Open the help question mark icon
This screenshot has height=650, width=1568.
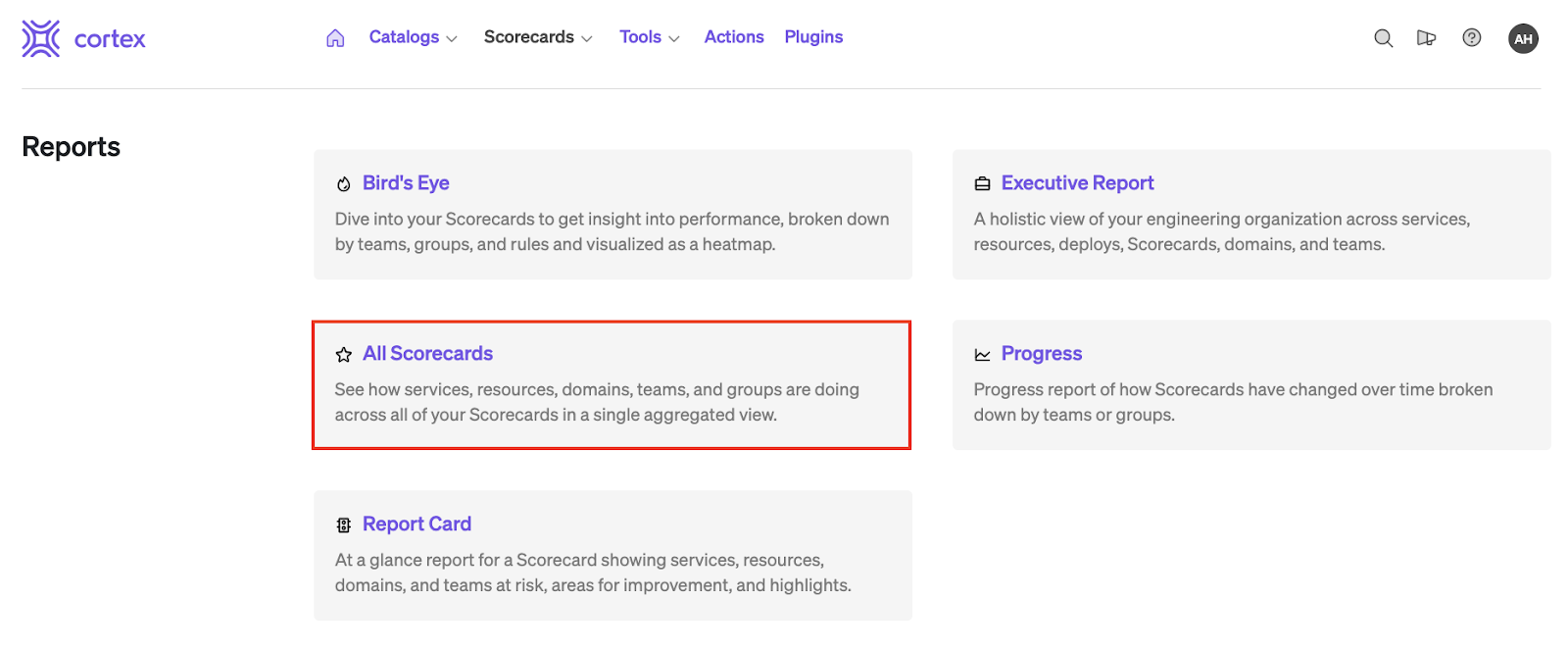point(1471,38)
